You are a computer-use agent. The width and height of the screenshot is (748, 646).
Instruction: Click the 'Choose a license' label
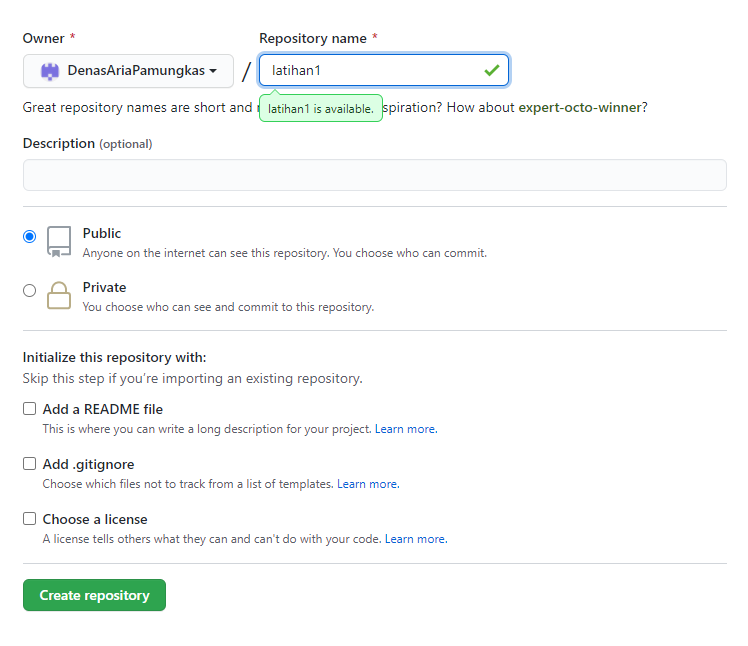(95, 519)
